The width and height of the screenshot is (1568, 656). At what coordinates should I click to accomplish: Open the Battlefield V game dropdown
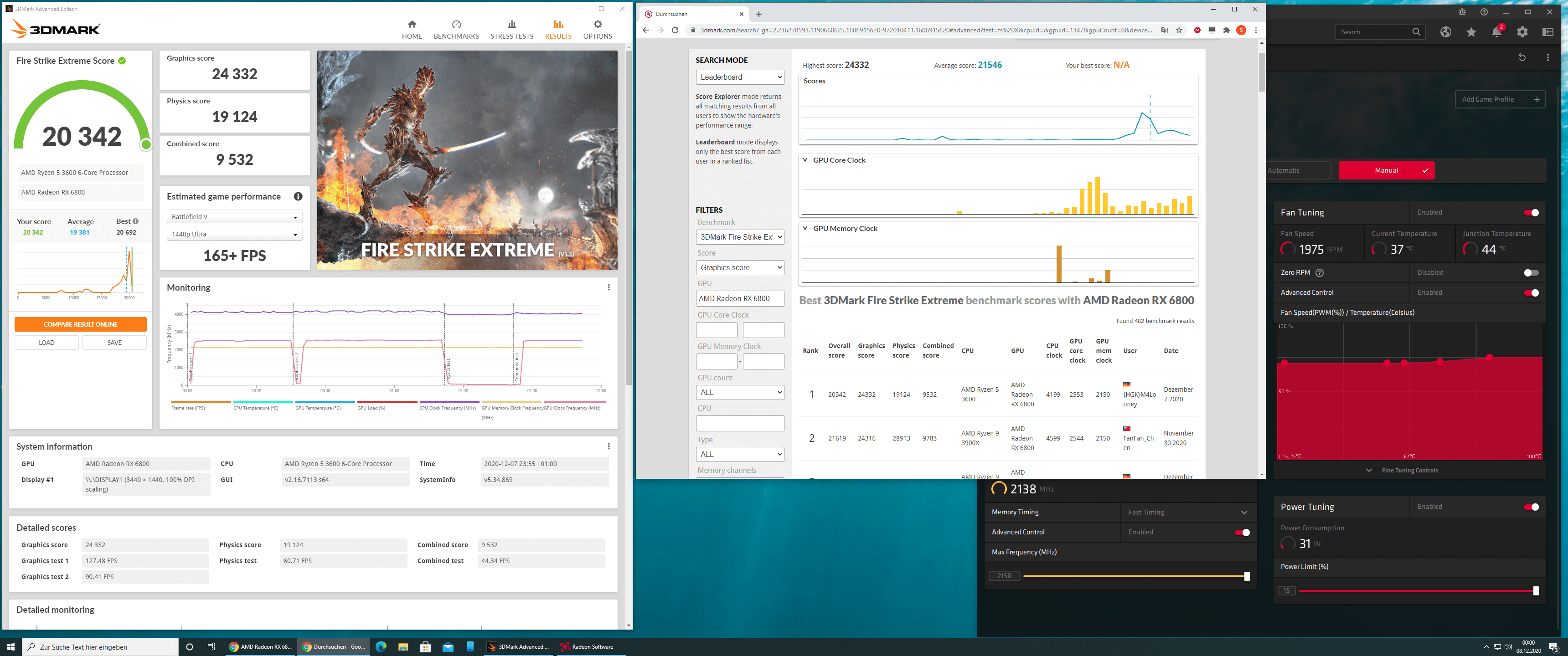click(x=234, y=217)
